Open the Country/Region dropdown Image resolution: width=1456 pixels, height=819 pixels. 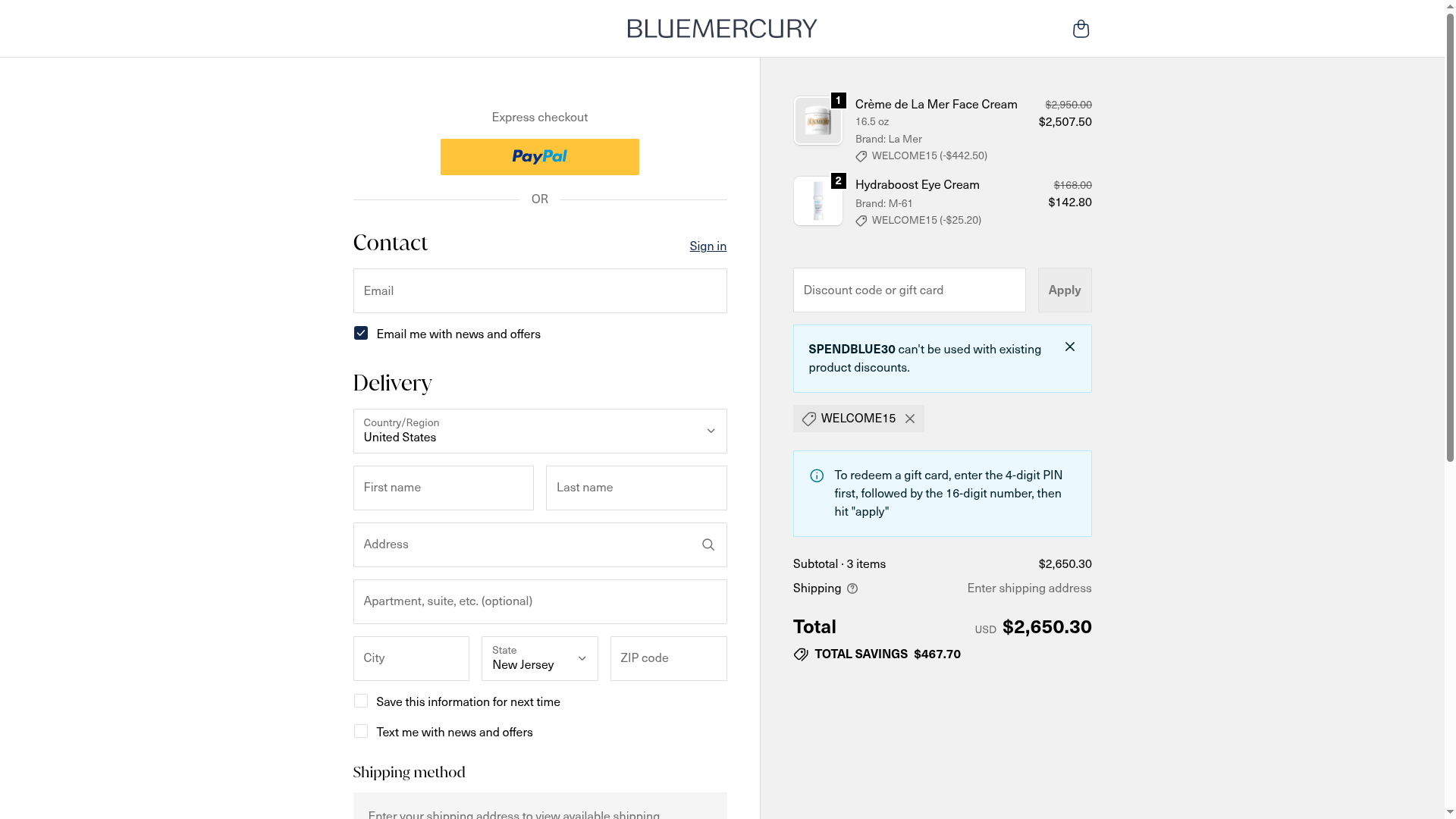(539, 431)
